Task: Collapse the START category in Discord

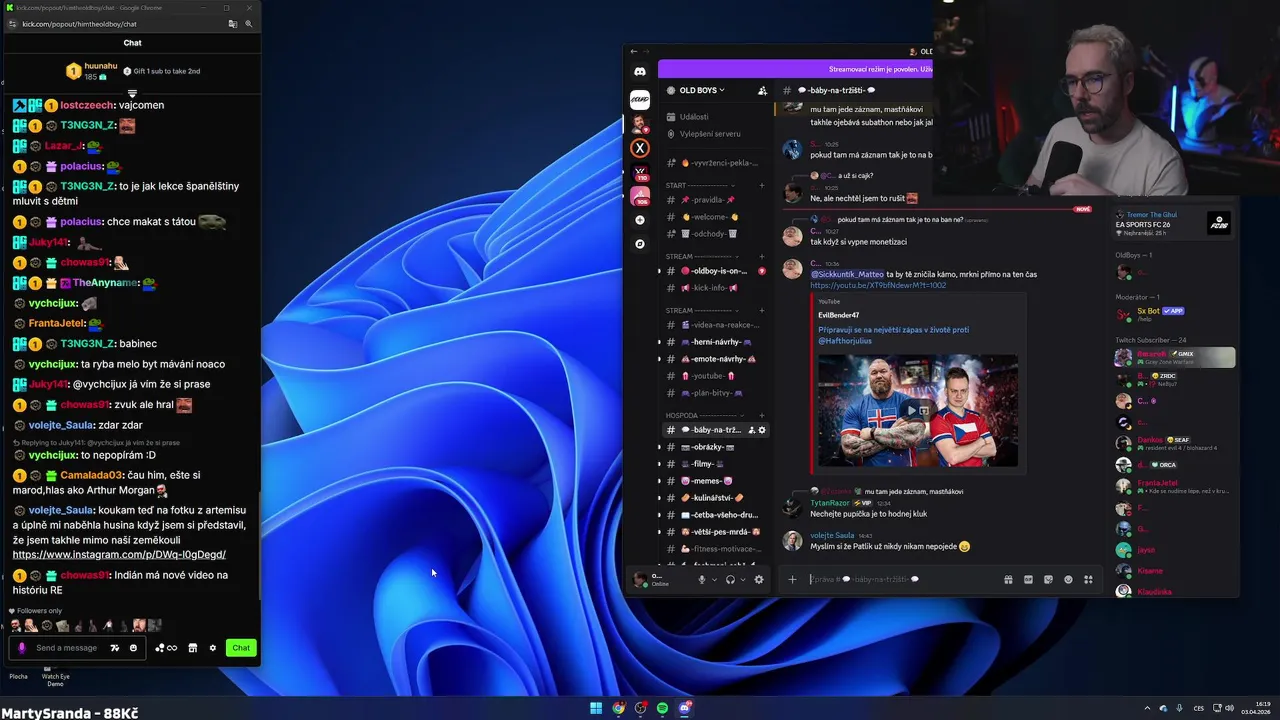Action: (x=700, y=185)
